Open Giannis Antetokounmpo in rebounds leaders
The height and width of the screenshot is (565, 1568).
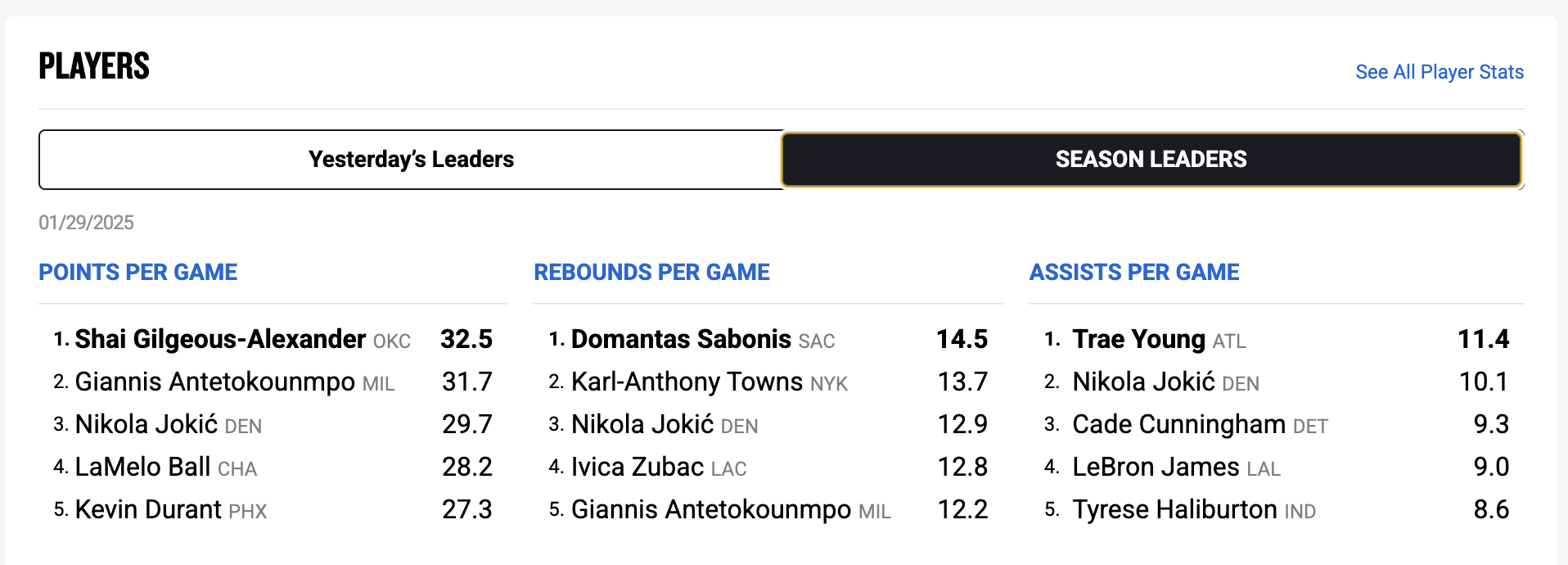[711, 509]
